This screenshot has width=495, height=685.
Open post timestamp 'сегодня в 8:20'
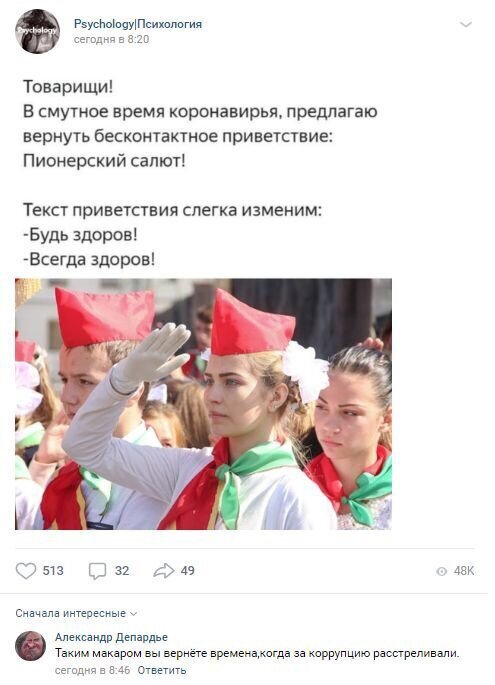(x=111, y=39)
